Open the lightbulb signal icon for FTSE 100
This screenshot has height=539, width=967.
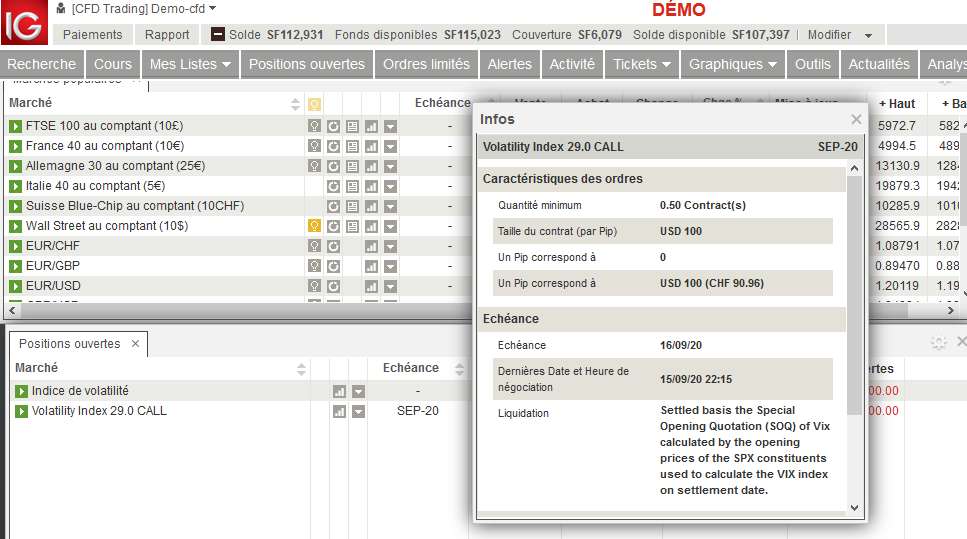click(x=315, y=126)
